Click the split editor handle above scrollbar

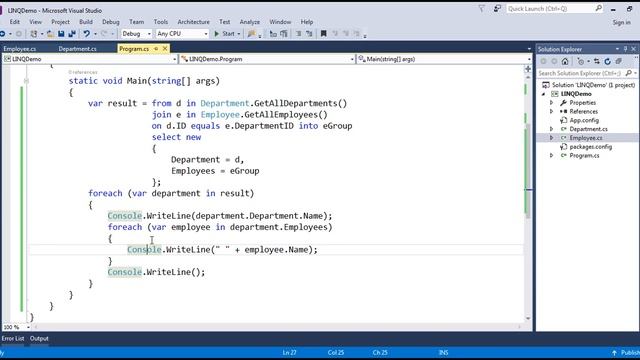coord(528,69)
